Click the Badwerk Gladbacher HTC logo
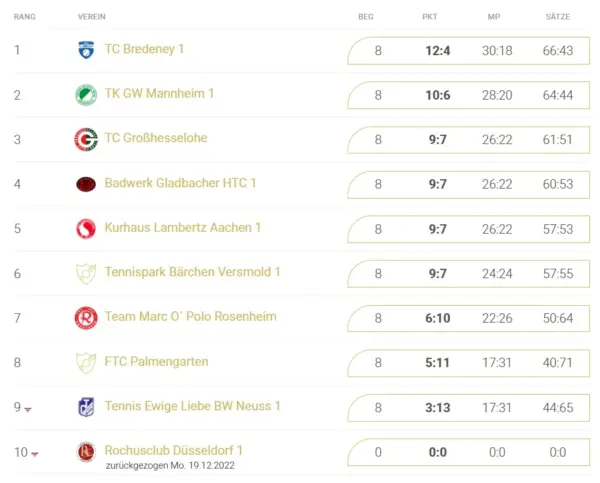Image resolution: width=600 pixels, height=483 pixels. point(86,184)
